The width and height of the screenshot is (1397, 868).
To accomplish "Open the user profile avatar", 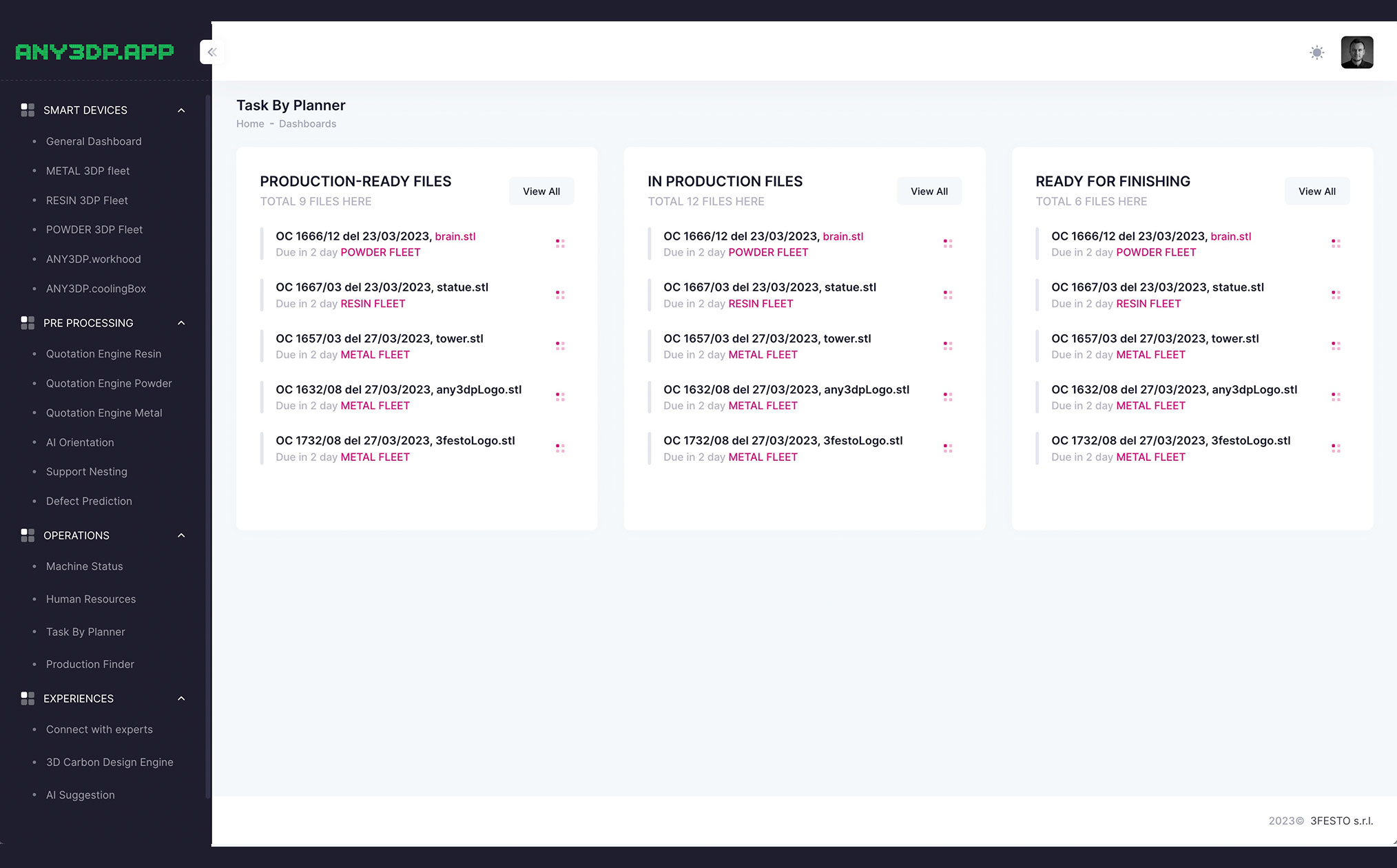I will [x=1356, y=52].
